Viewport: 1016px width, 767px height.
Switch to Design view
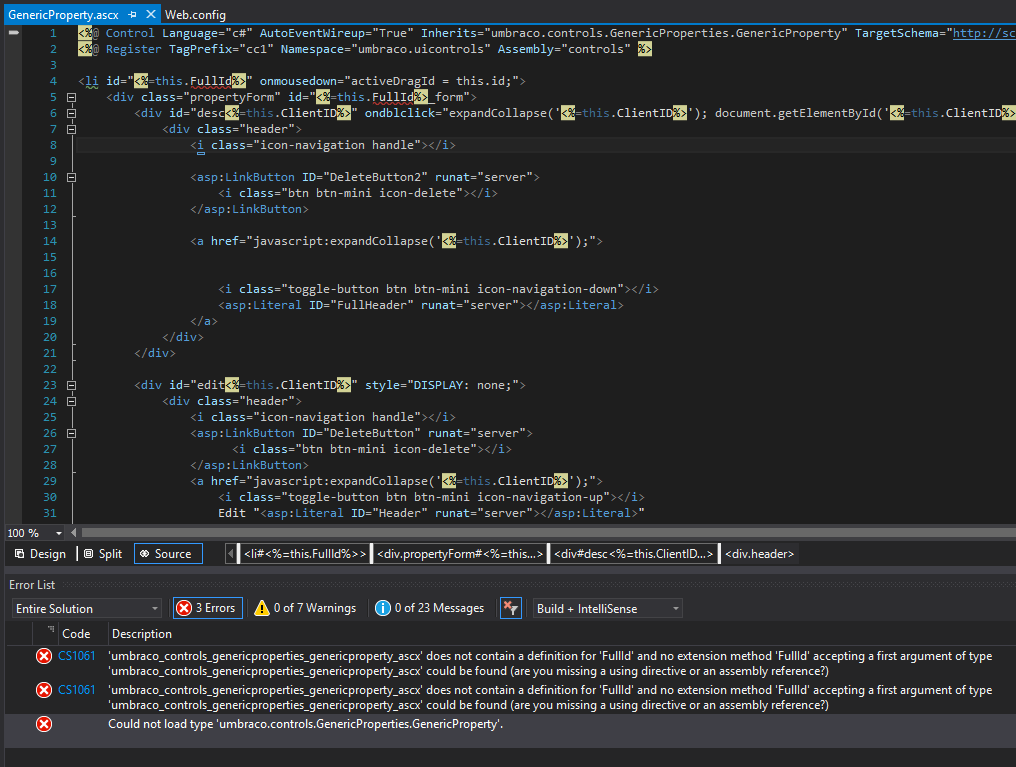(x=40, y=554)
